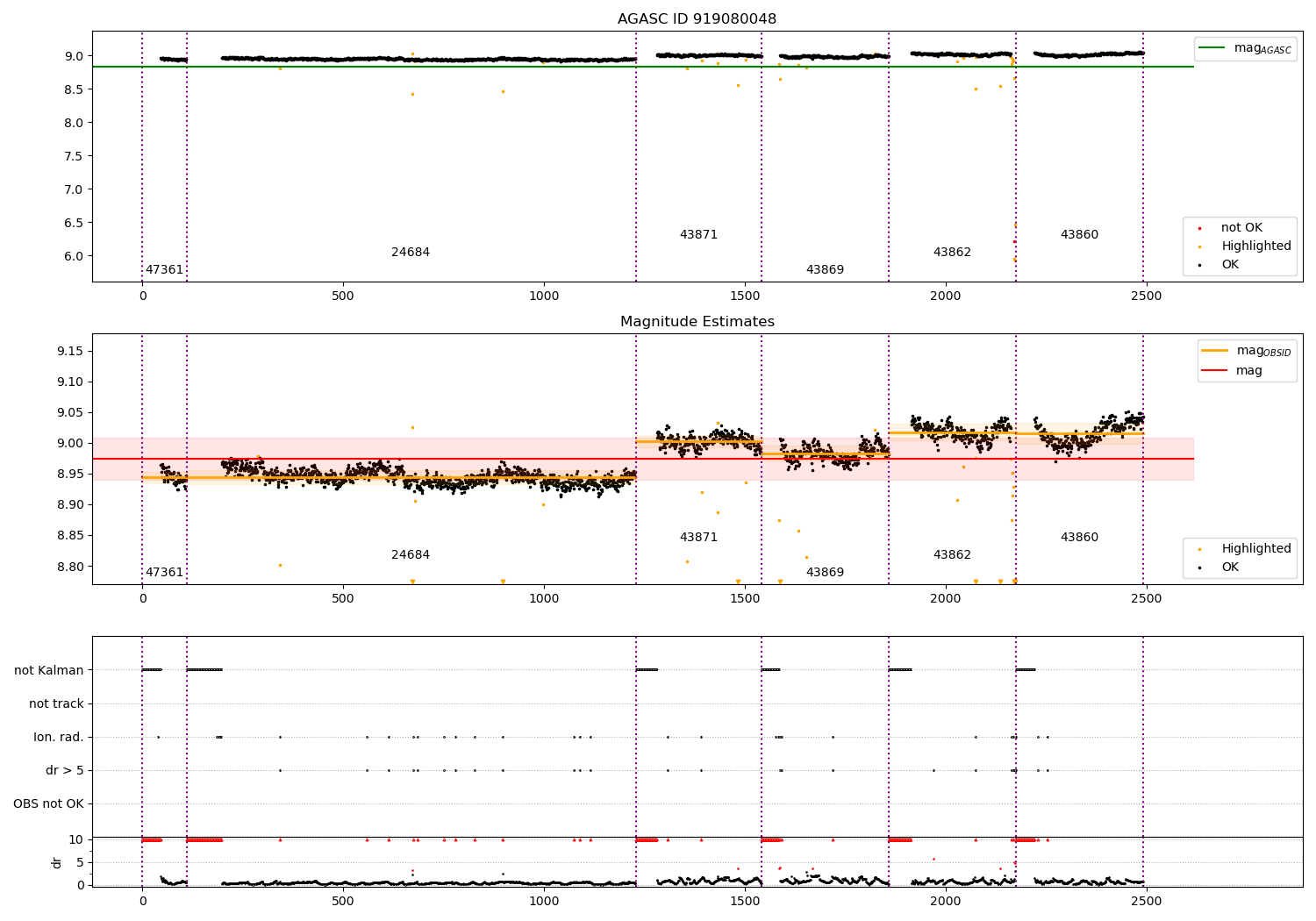Click the rotated 'dr' axis label
Screen dimensions: 1316x921
(x=57, y=862)
